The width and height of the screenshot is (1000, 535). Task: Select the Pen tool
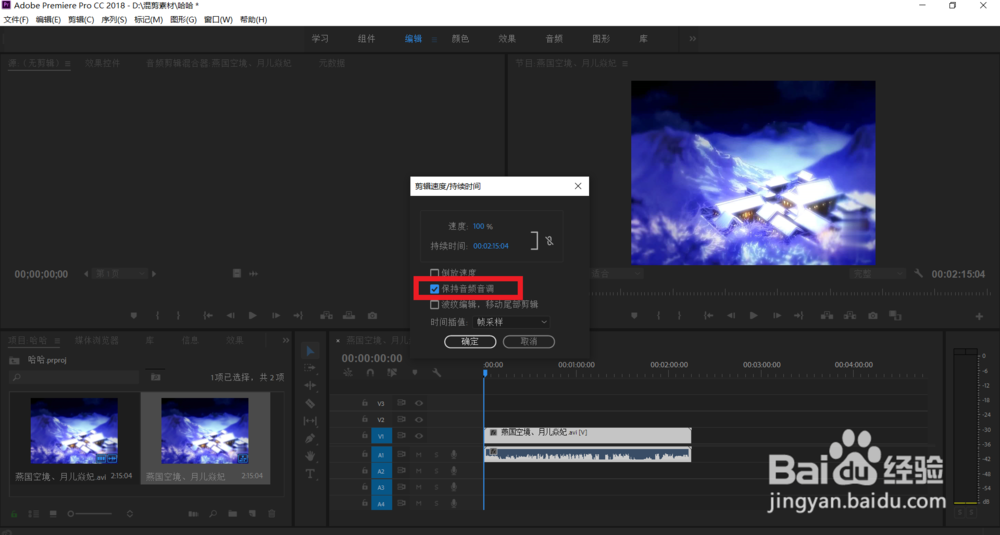click(310, 438)
